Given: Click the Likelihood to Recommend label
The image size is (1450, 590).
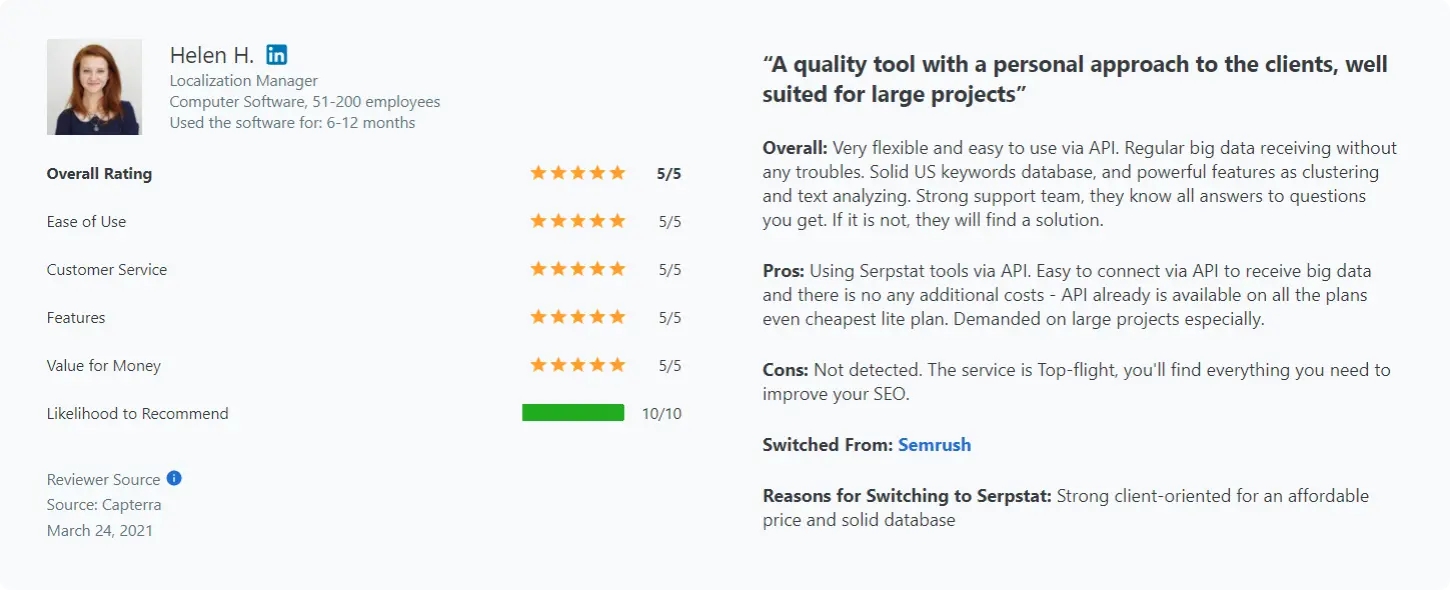Looking at the screenshot, I should (137, 413).
